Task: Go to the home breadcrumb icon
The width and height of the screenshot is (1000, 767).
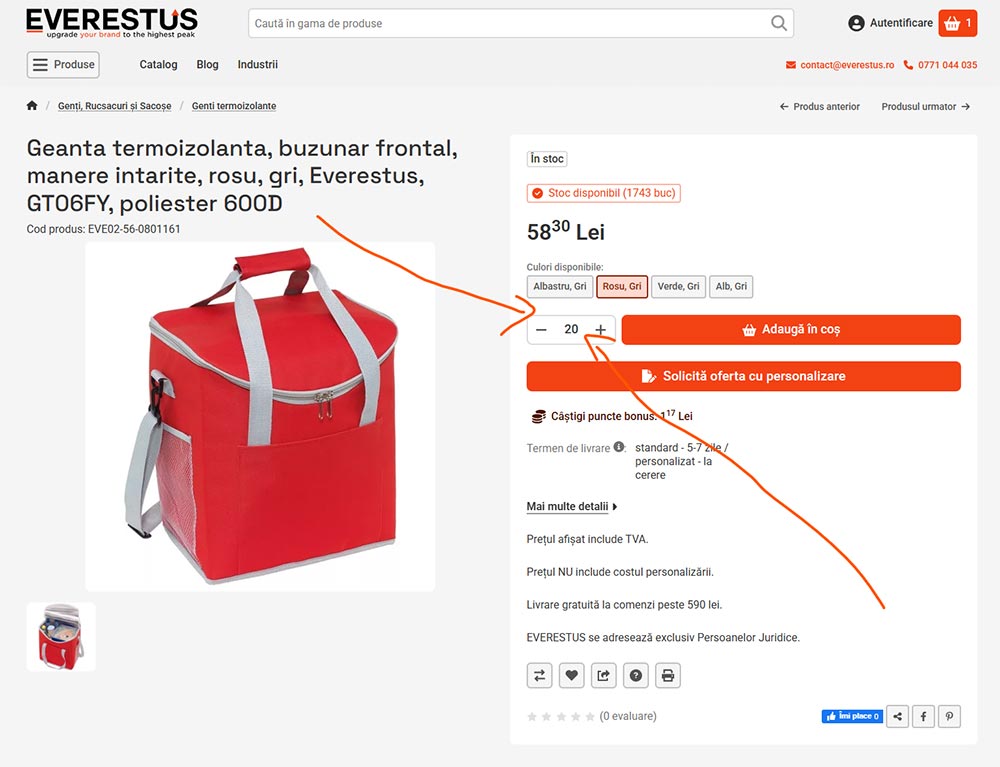Action: click(32, 106)
